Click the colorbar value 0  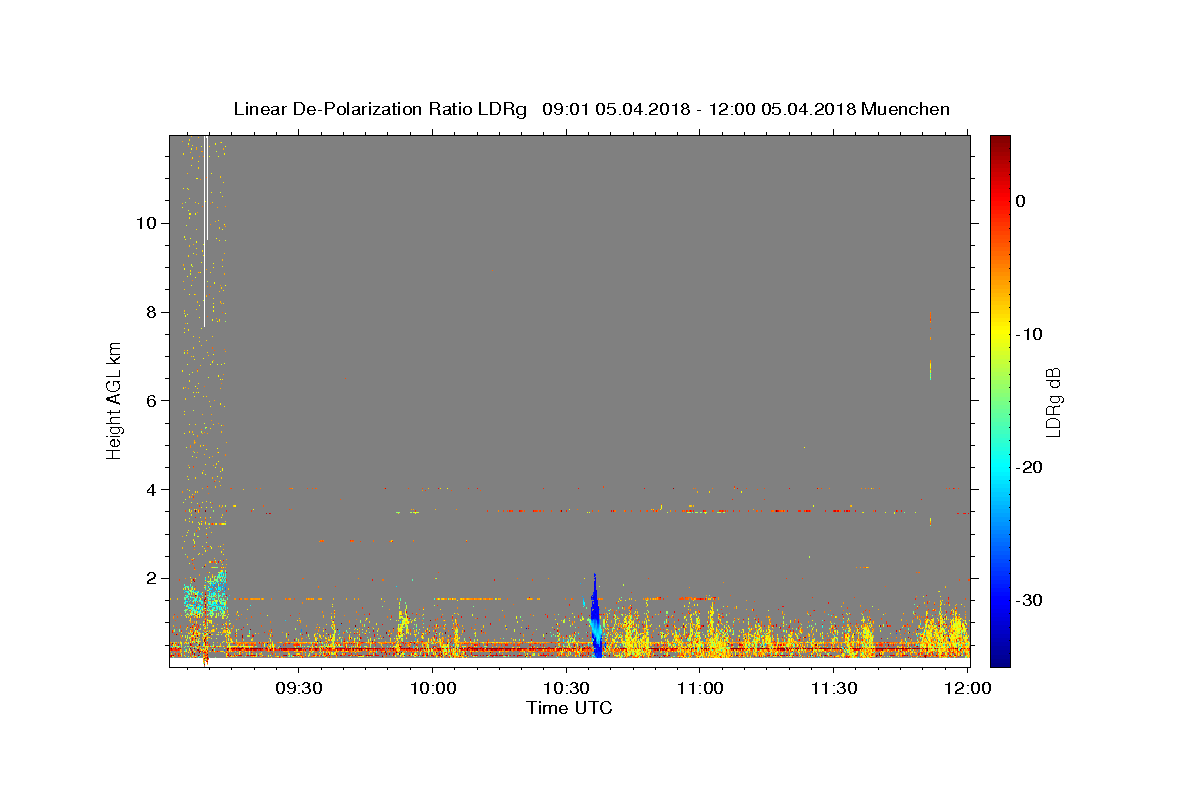coord(1020,201)
